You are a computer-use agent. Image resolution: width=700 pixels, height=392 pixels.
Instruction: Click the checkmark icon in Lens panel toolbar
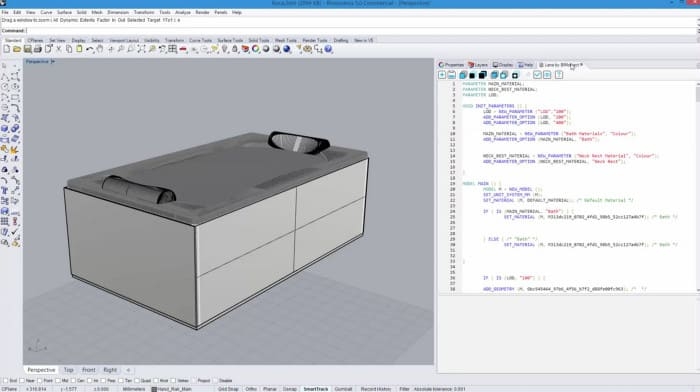click(x=538, y=75)
